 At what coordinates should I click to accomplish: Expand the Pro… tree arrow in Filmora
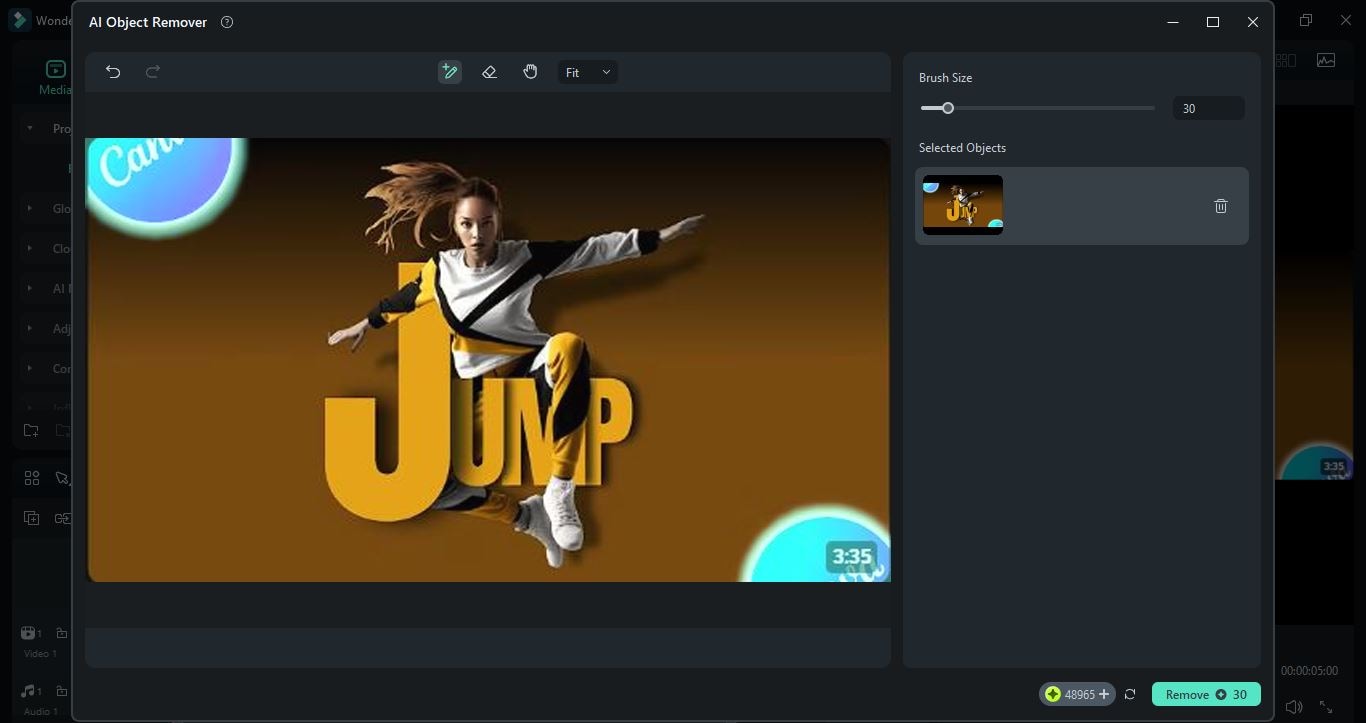pyautogui.click(x=30, y=128)
